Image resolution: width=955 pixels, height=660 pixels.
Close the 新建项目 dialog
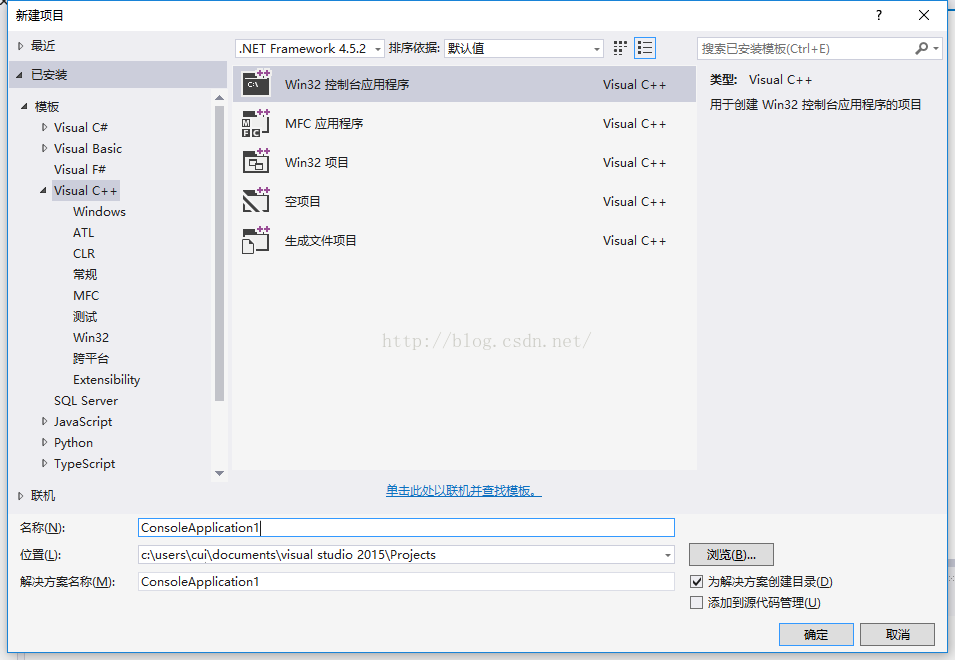[x=924, y=15]
